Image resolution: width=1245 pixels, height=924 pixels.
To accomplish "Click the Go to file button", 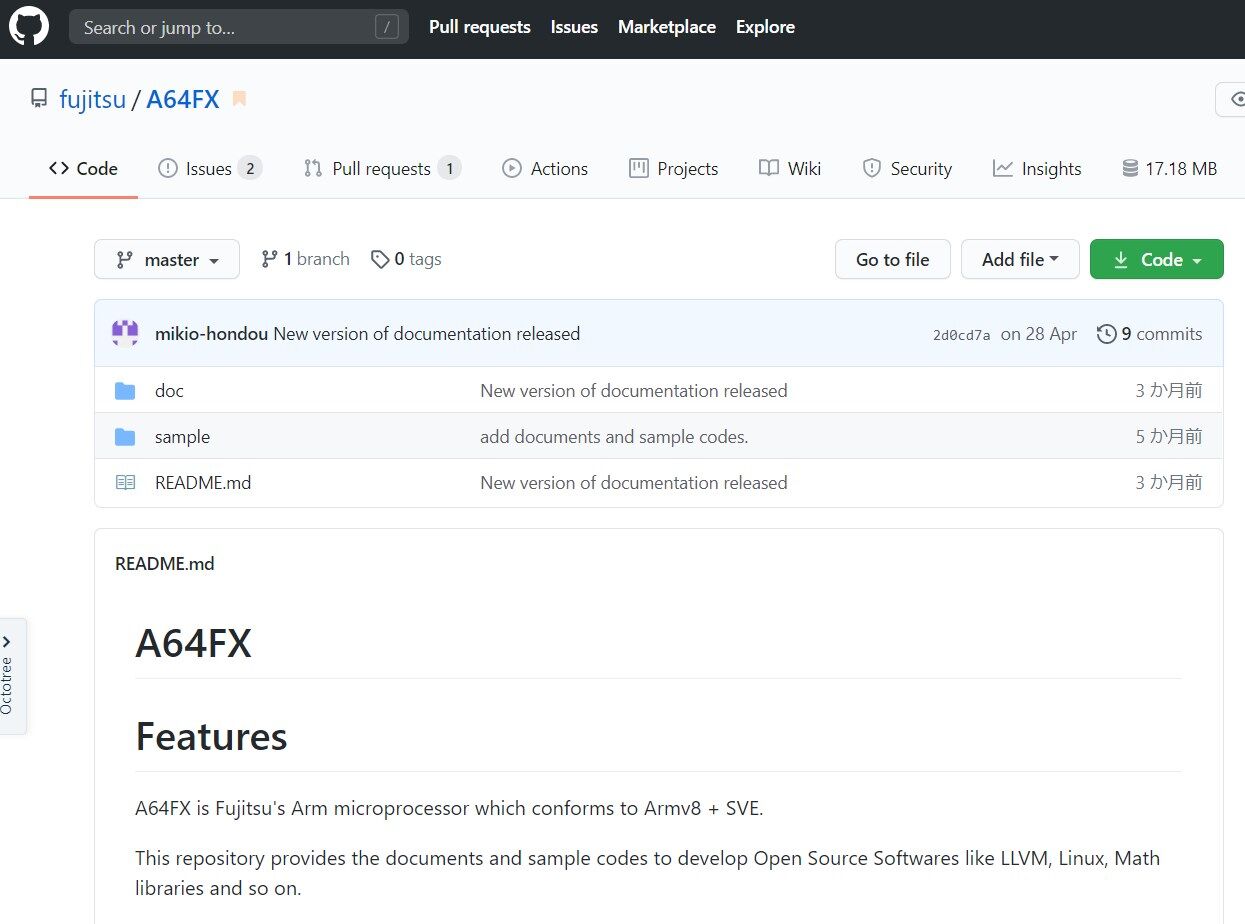I will coord(891,259).
